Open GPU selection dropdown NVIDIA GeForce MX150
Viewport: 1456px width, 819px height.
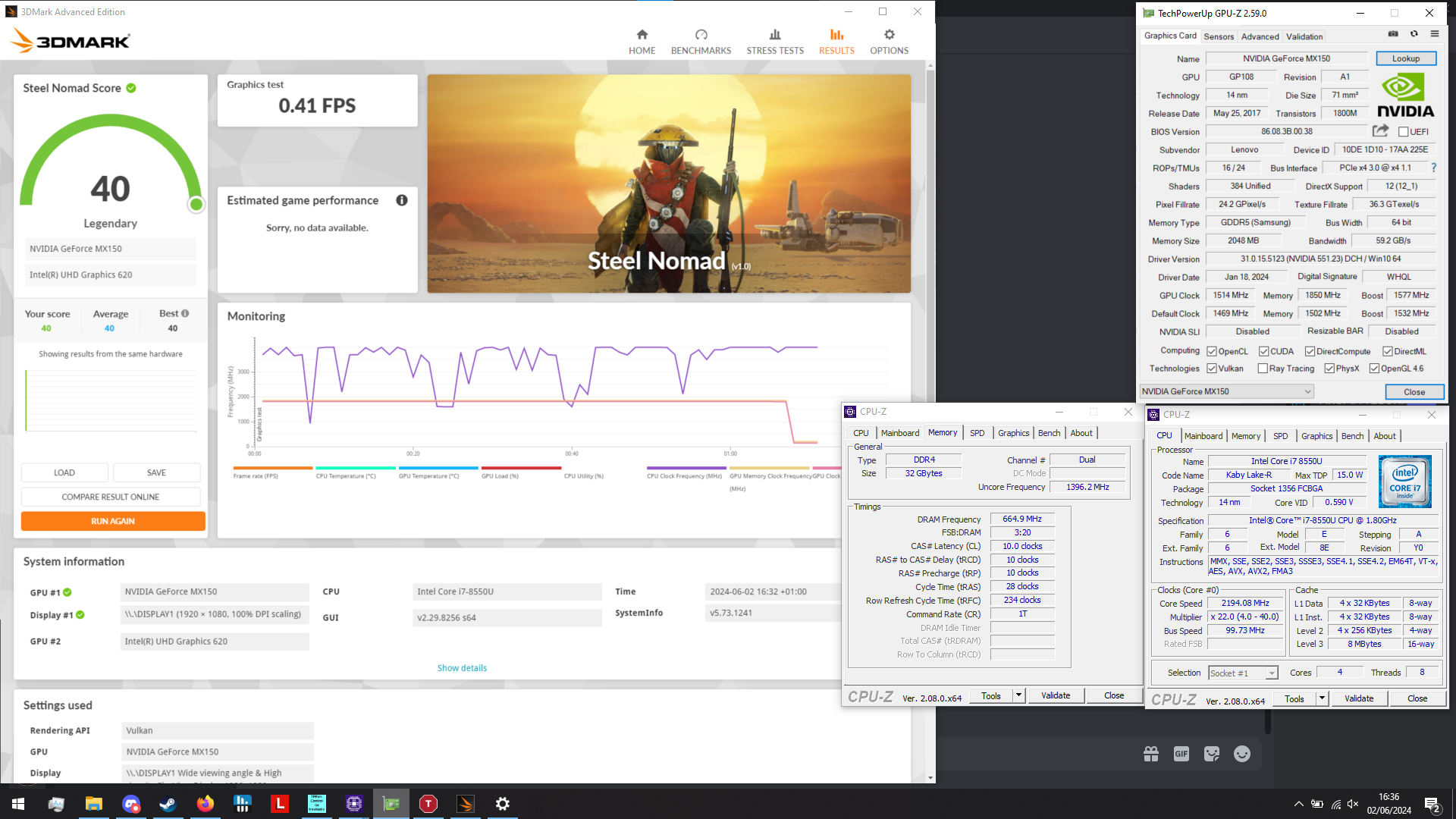(1226, 391)
